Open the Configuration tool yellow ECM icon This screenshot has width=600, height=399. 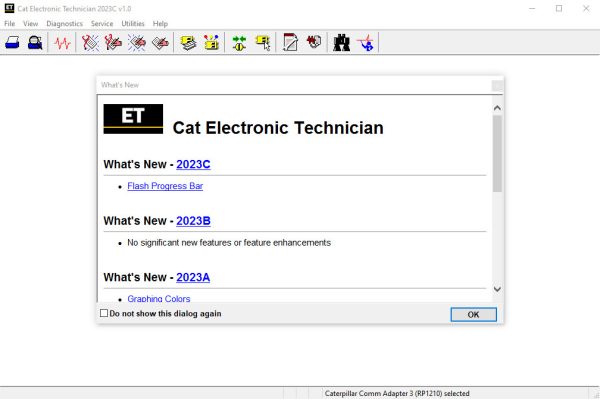click(211, 42)
